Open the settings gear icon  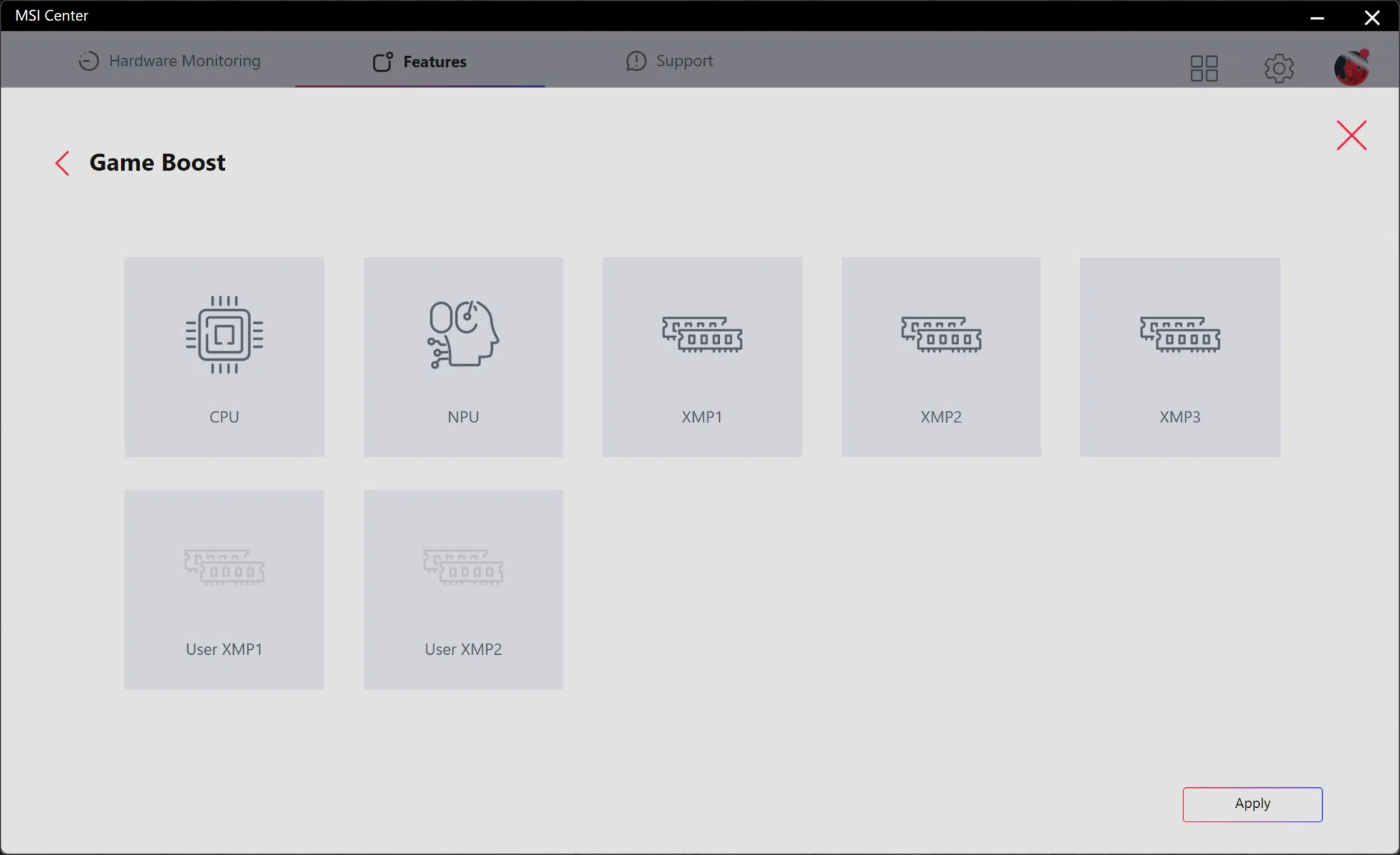(x=1279, y=68)
